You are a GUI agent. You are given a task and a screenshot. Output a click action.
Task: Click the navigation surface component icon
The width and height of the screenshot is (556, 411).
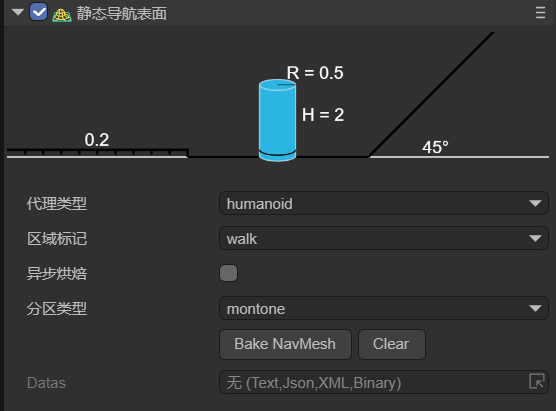[x=62, y=15]
